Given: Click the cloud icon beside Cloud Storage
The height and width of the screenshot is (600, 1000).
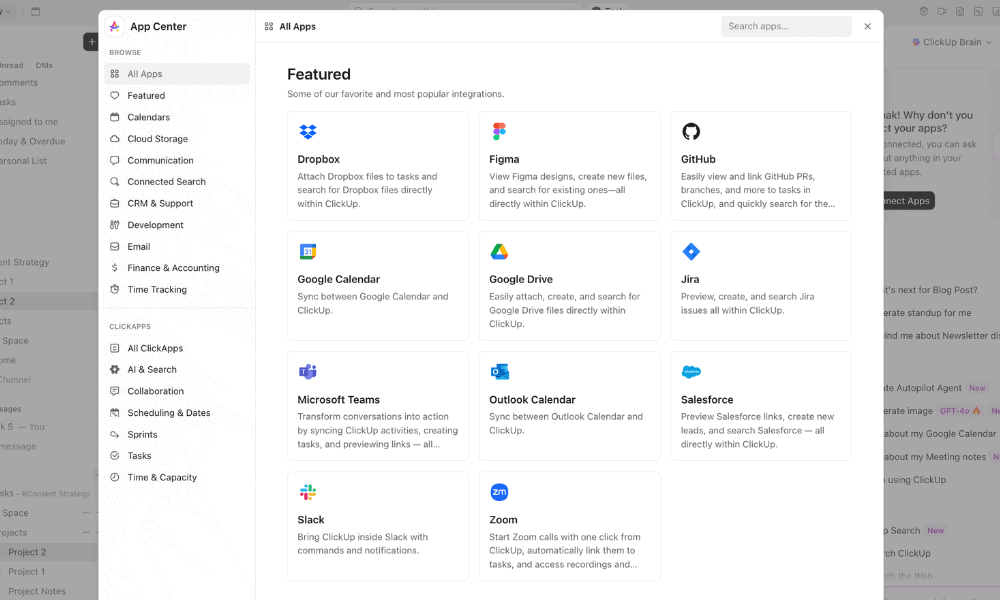Looking at the screenshot, I should [115, 138].
